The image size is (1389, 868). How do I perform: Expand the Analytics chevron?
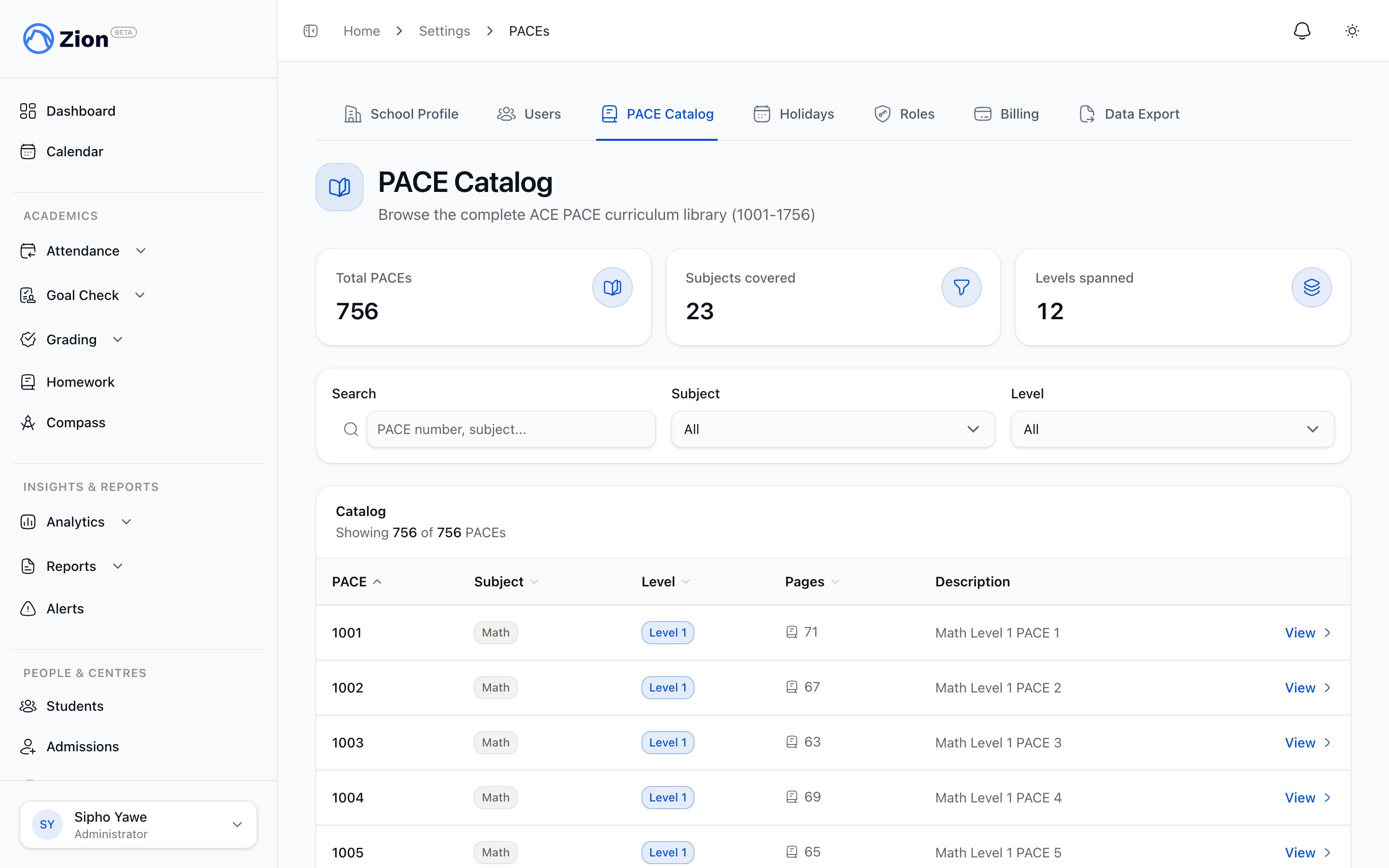click(127, 522)
